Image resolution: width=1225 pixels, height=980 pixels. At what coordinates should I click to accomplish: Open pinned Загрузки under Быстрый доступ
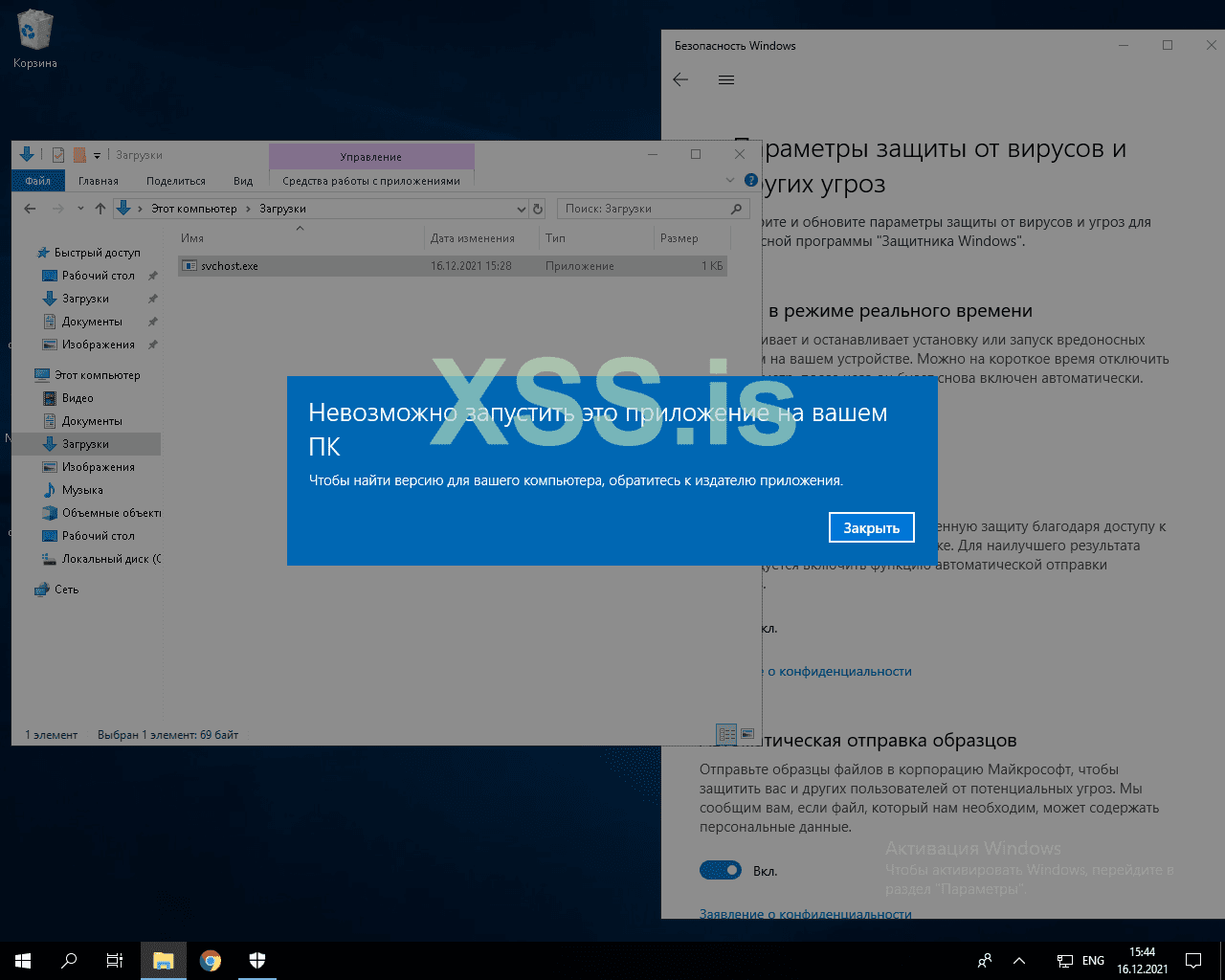pos(77,299)
